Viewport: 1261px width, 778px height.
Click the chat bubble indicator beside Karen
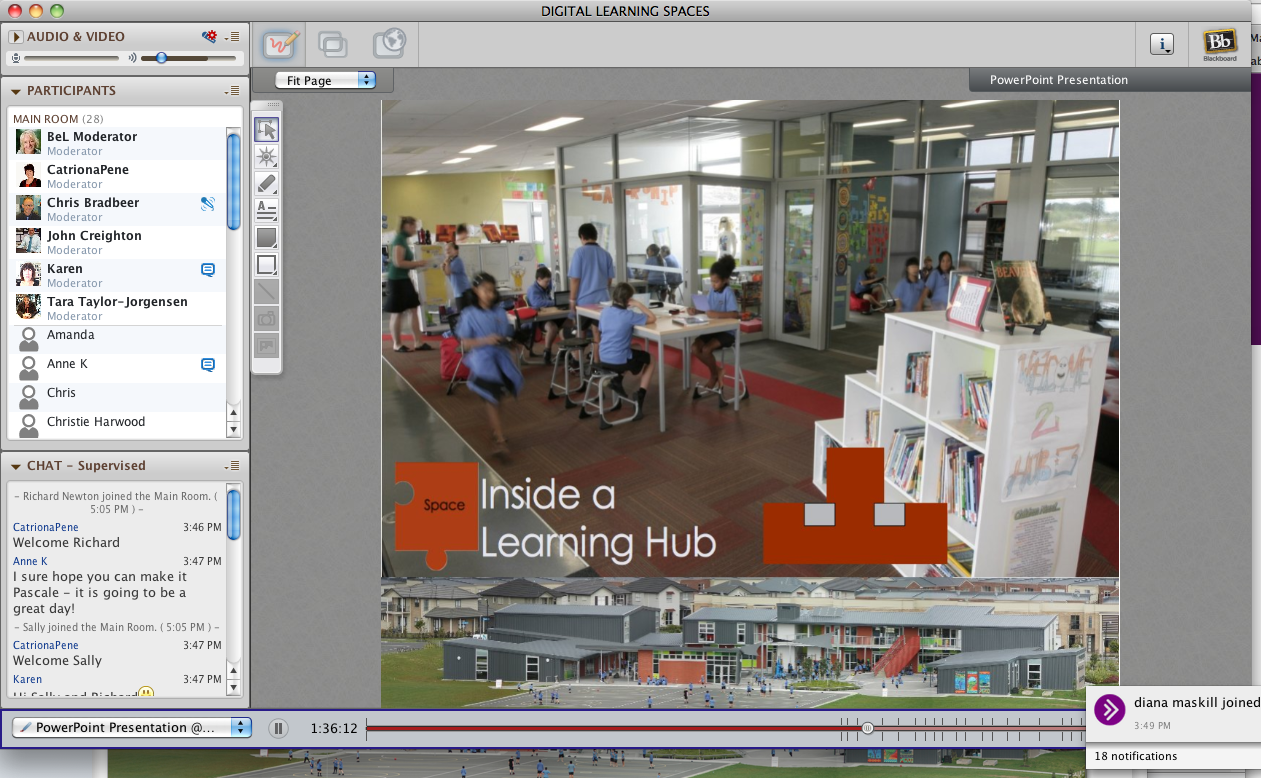[207, 269]
